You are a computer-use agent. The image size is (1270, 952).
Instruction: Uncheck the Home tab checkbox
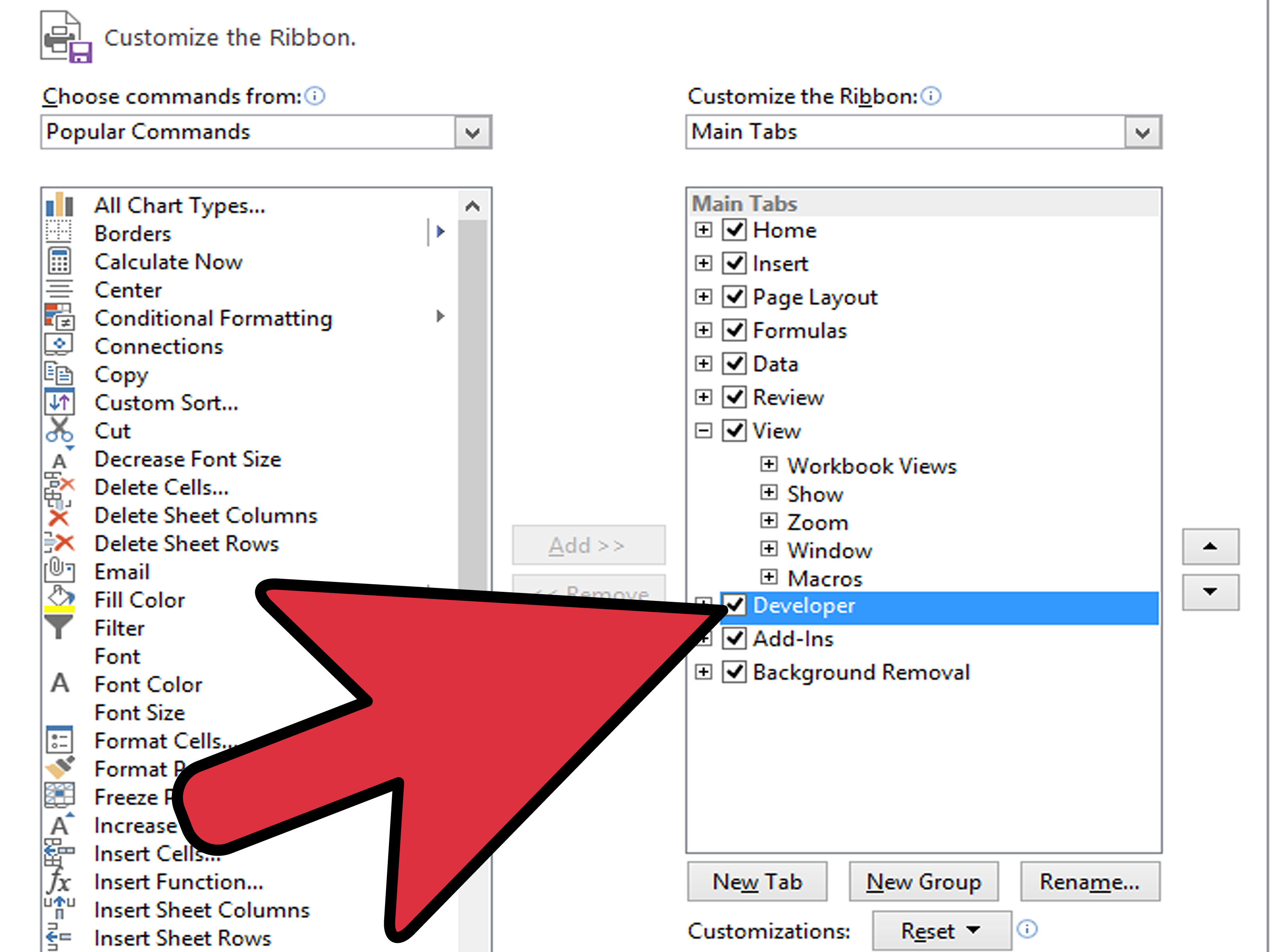(x=734, y=230)
